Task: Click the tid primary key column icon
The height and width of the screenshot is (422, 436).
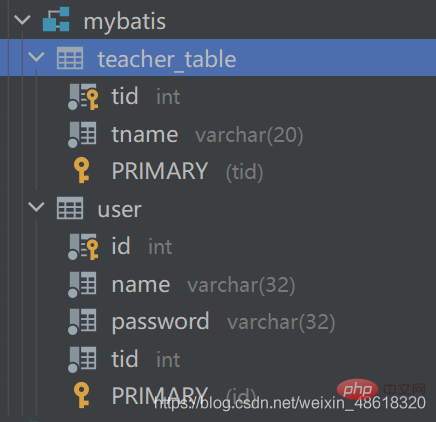Action: (83, 97)
